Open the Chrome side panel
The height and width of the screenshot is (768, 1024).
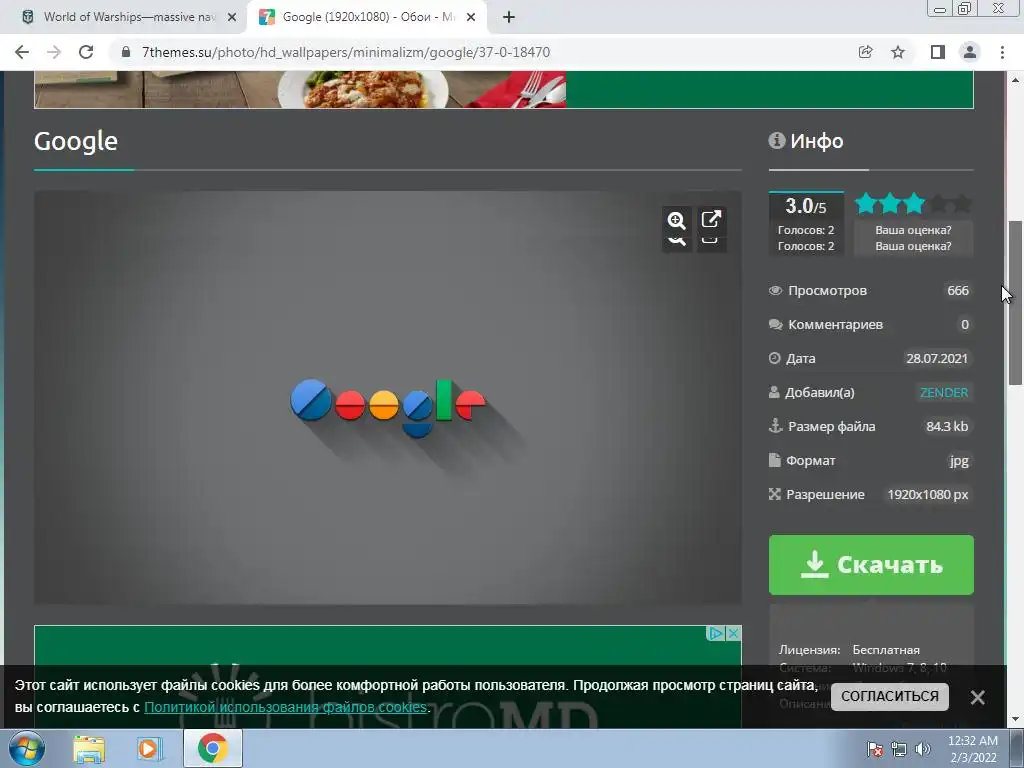(x=937, y=52)
